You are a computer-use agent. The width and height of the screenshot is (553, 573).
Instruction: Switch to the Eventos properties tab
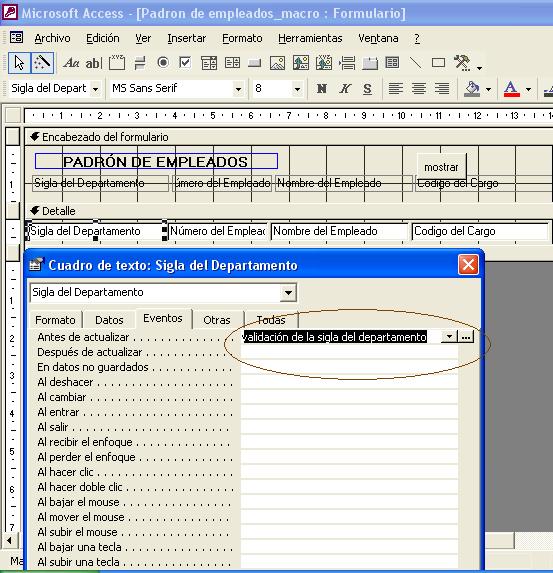pyautogui.click(x=163, y=318)
